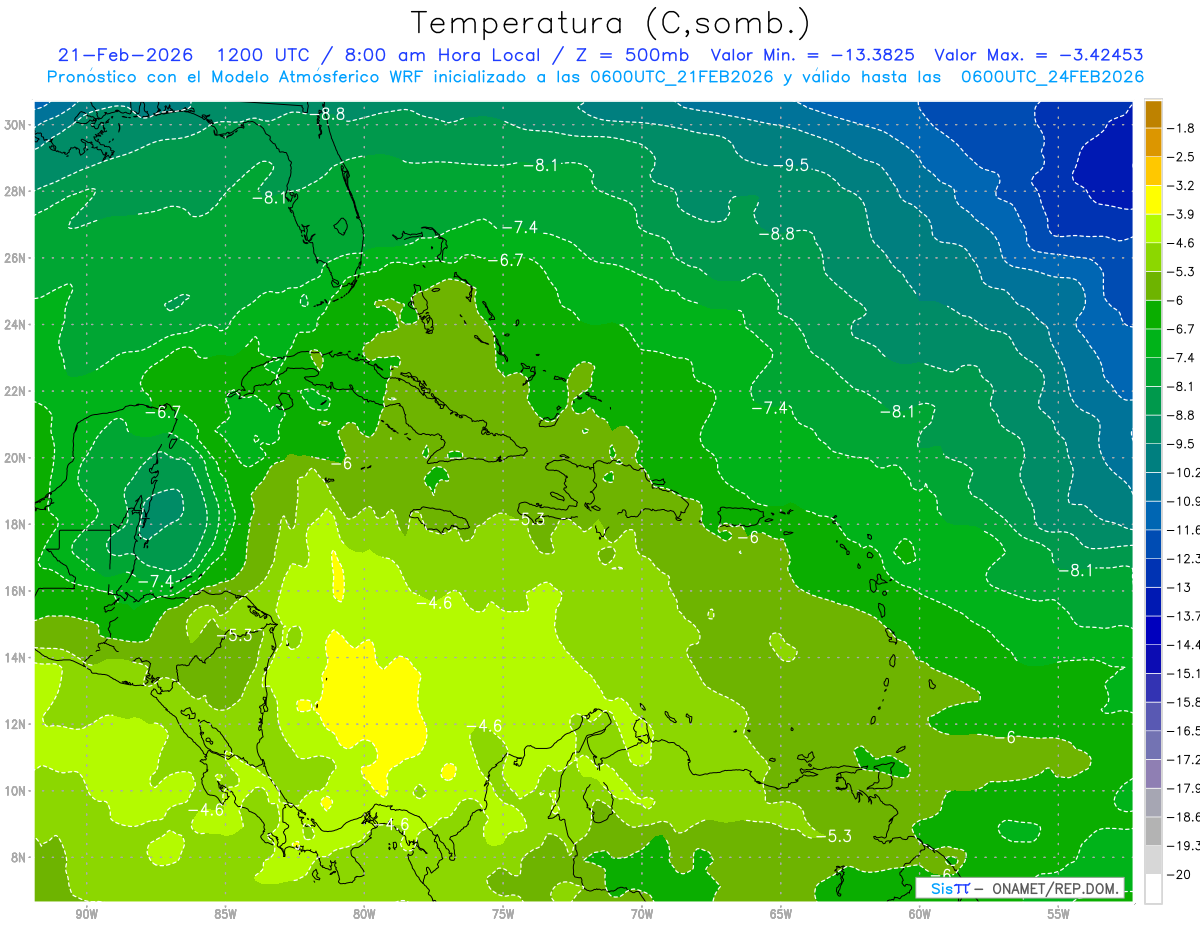Click the legend value '-20'
Image resolution: width=1200 pixels, height=927 pixels.
1180,874
